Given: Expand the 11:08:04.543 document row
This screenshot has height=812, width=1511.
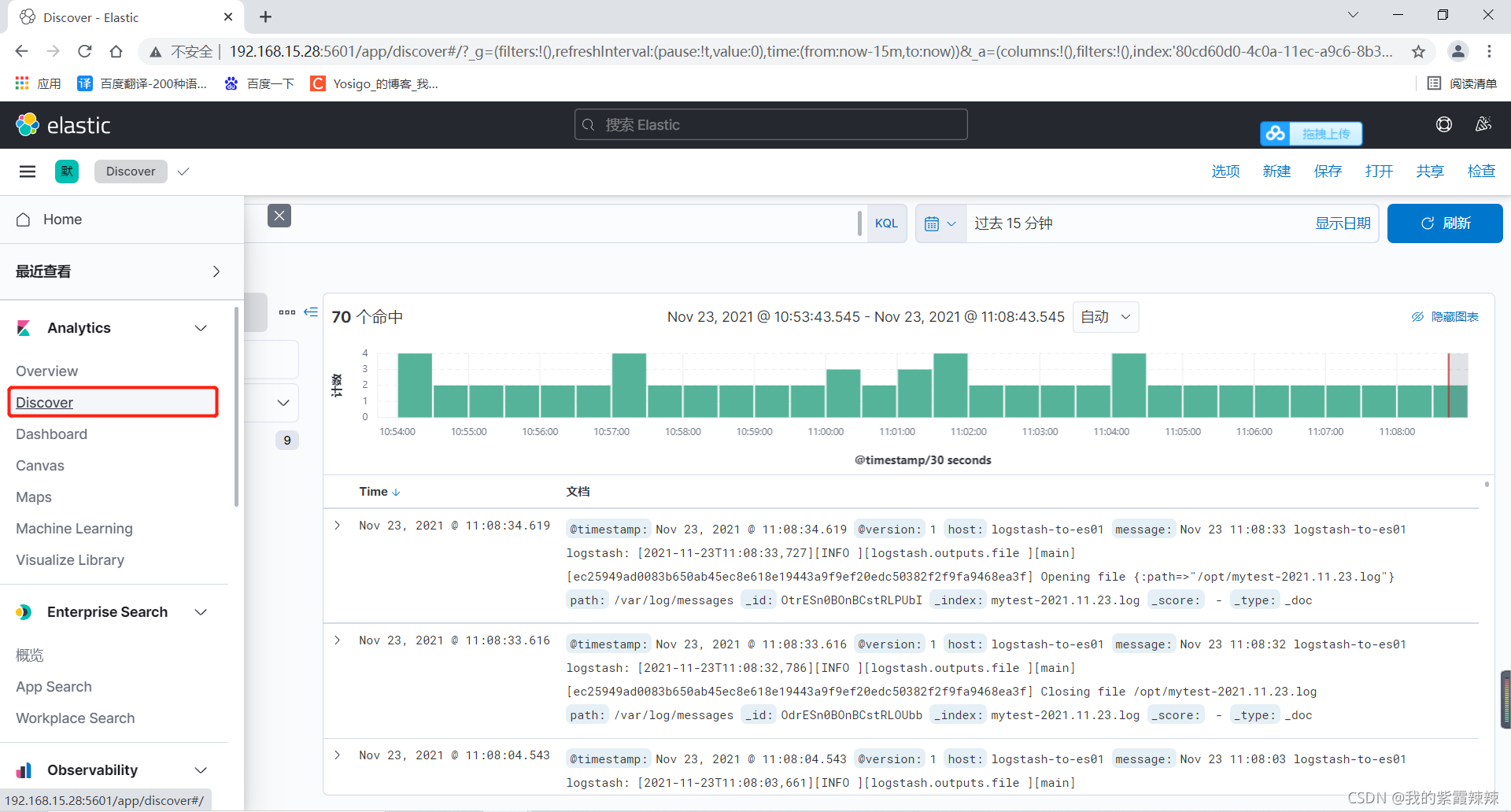Looking at the screenshot, I should point(338,755).
